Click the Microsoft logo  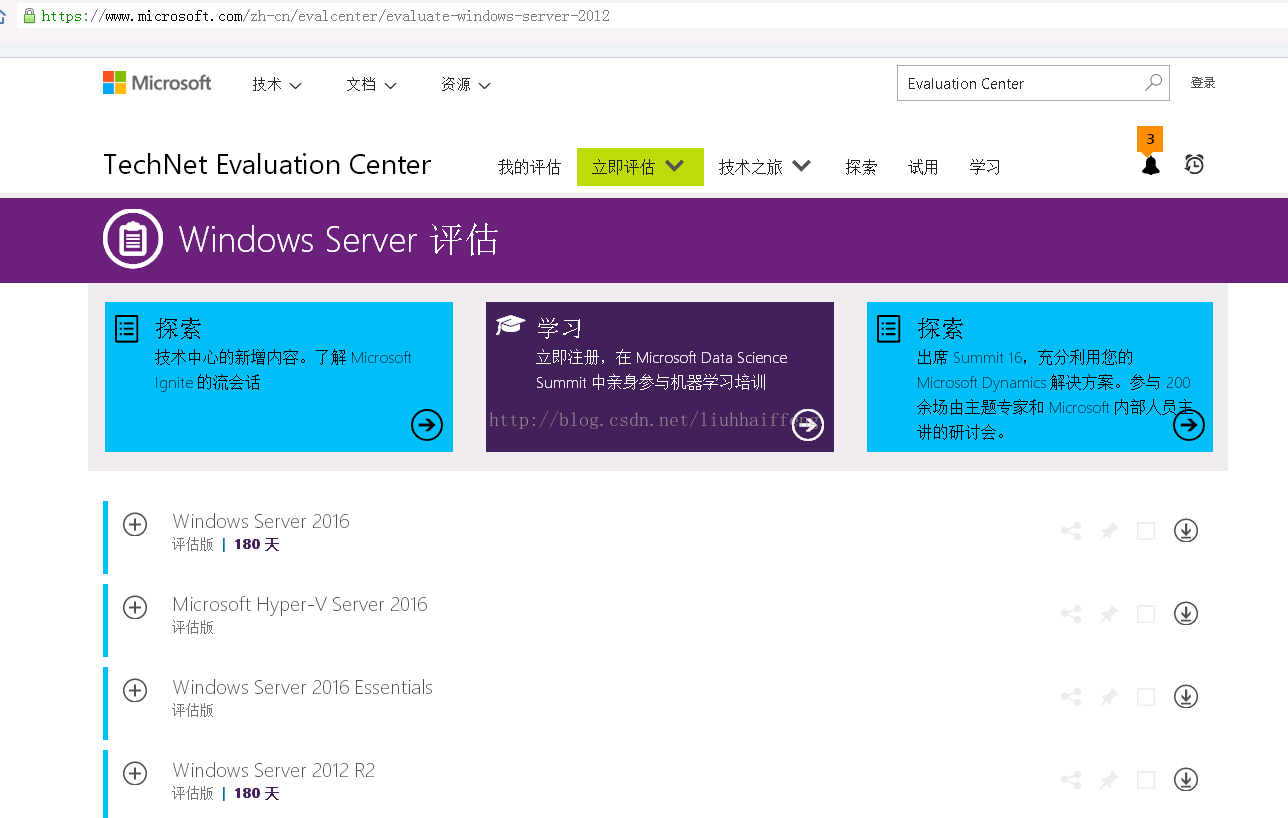157,83
